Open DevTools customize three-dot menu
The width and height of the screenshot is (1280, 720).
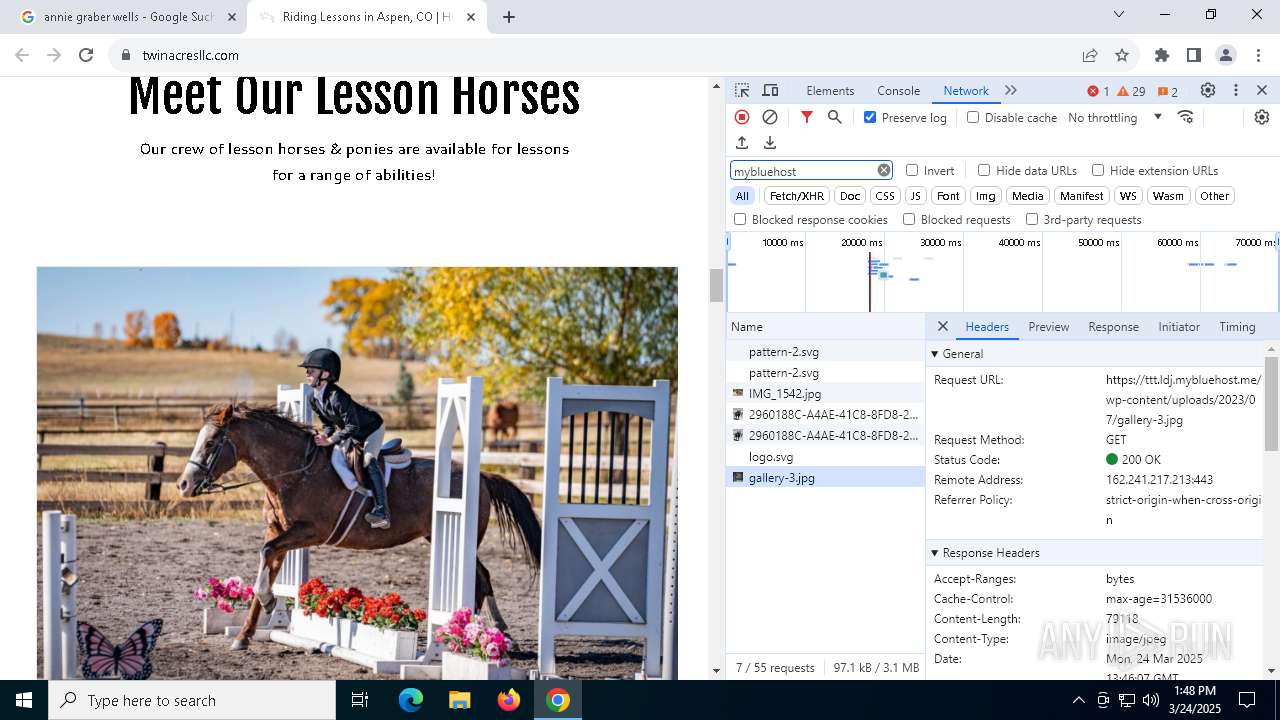coord(1236,90)
